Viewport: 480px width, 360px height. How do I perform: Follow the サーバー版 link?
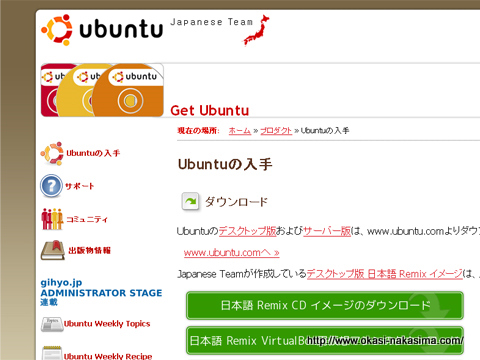pos(327,231)
